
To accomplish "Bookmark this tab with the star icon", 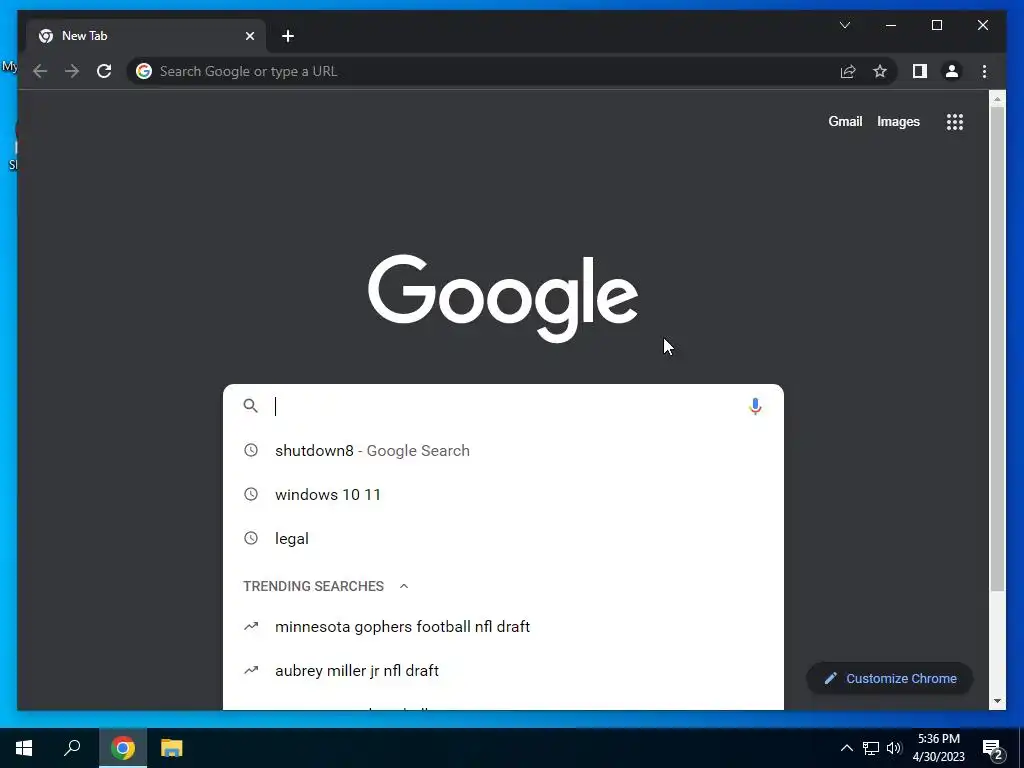I will [880, 71].
